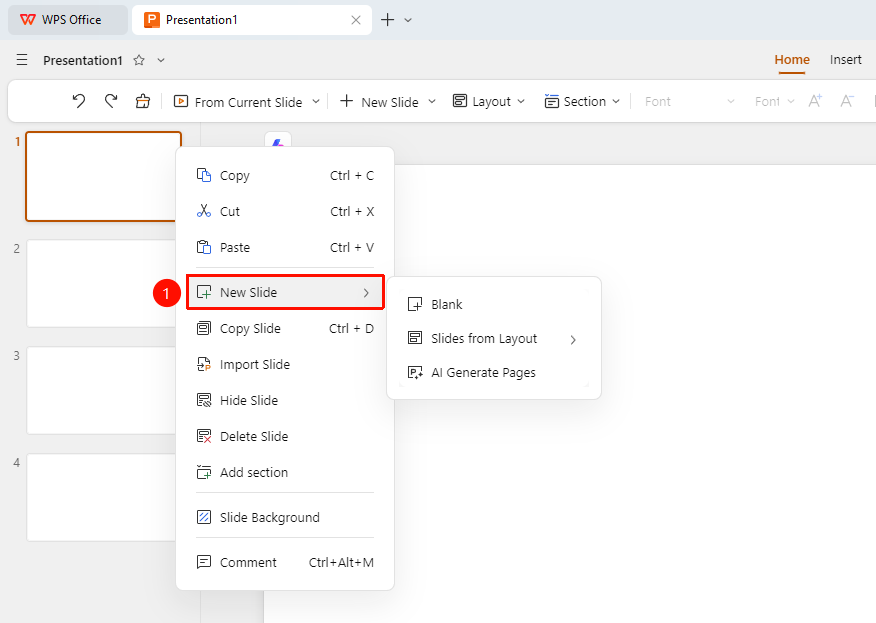The height and width of the screenshot is (623, 876).
Task: Click the decrease font size icon
Action: pyautogui.click(x=847, y=101)
